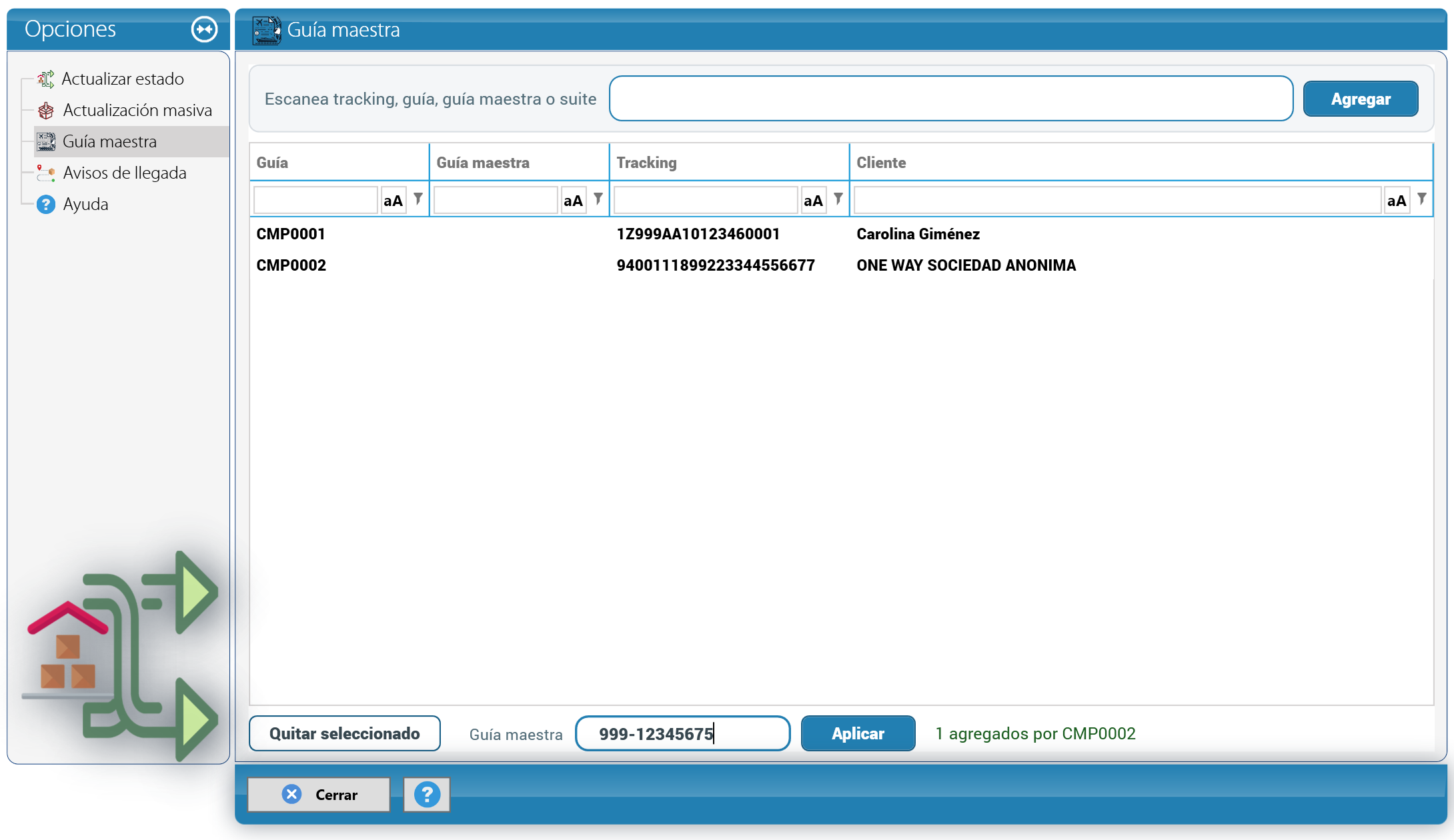This screenshot has height=840, width=1454.
Task: Open the Ayuda option
Action: click(x=85, y=204)
